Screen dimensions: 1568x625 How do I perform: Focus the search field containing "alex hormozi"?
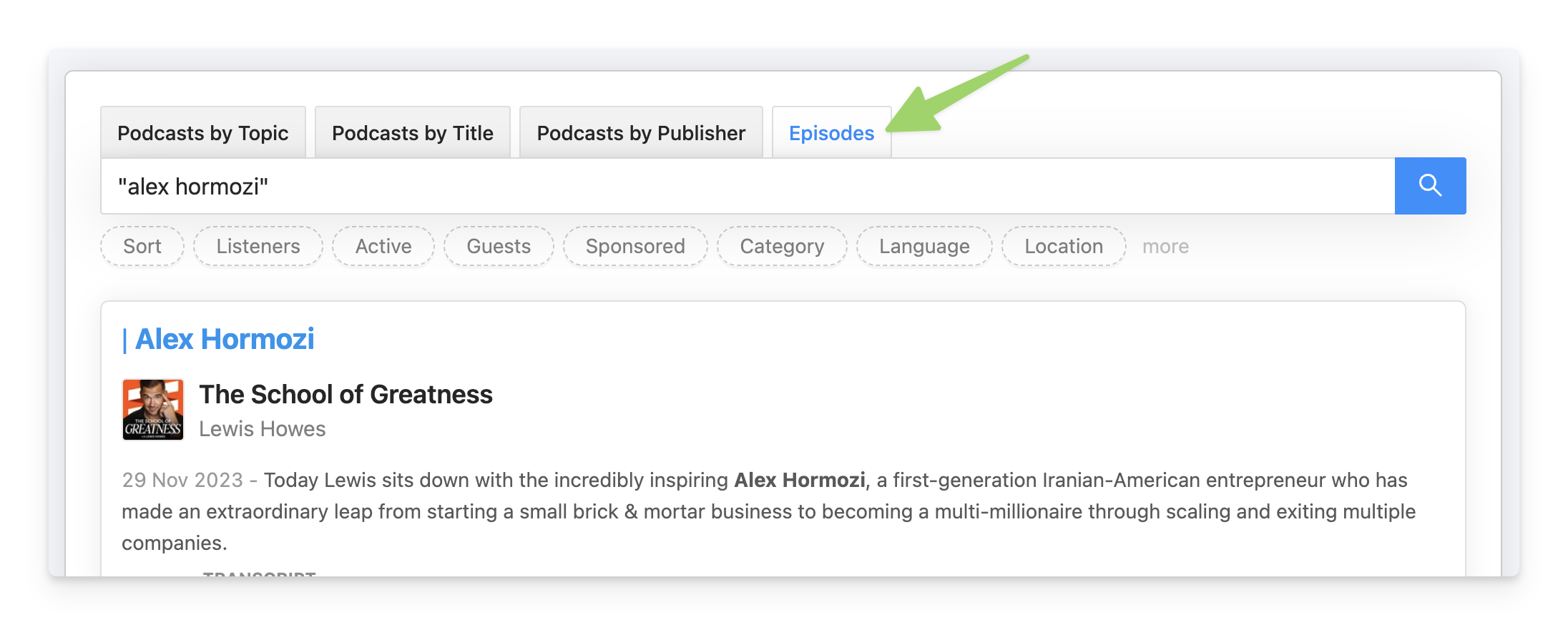click(748, 186)
